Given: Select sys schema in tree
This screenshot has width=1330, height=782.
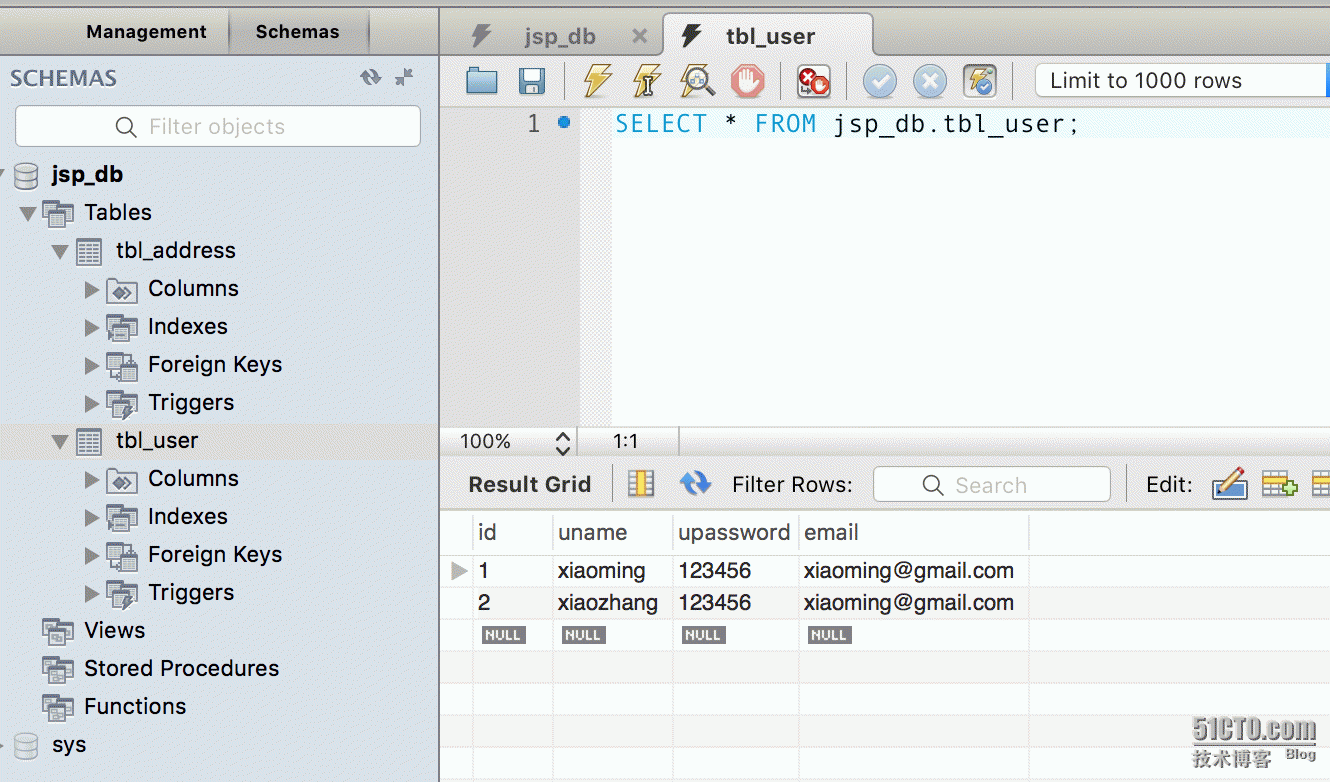Looking at the screenshot, I should tap(69, 745).
